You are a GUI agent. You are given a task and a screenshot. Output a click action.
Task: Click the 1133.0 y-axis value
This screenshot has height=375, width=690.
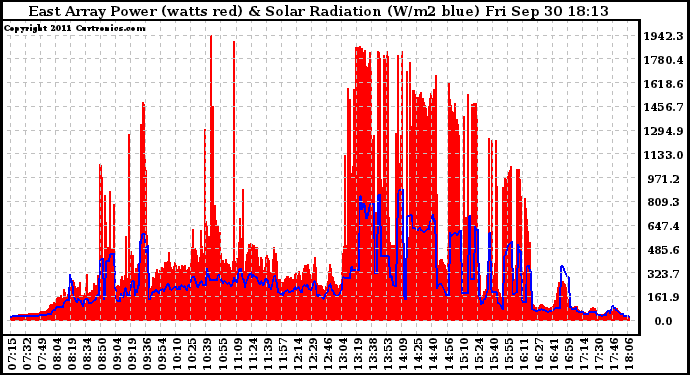click(x=664, y=155)
